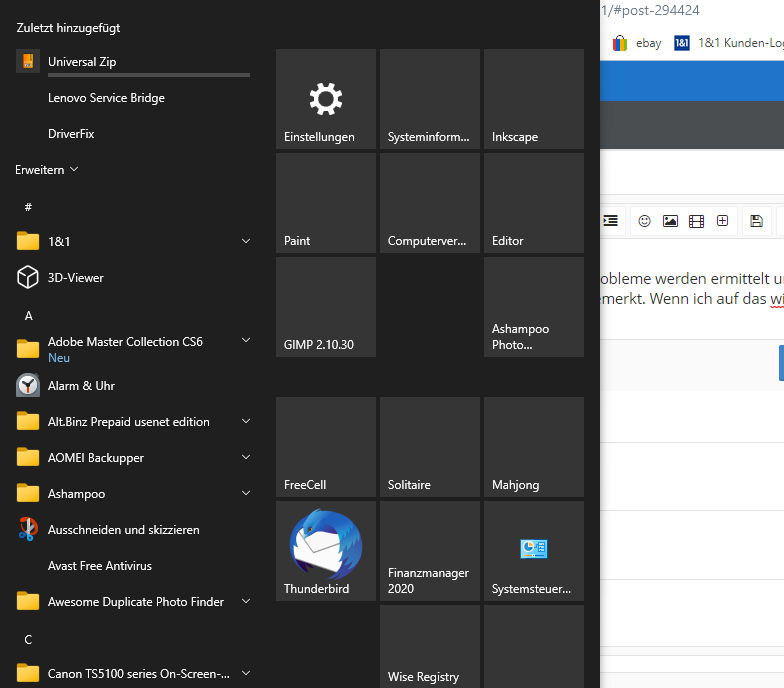The width and height of the screenshot is (784, 688).
Task: Click the plus box insert icon in the editor
Action: tap(722, 220)
